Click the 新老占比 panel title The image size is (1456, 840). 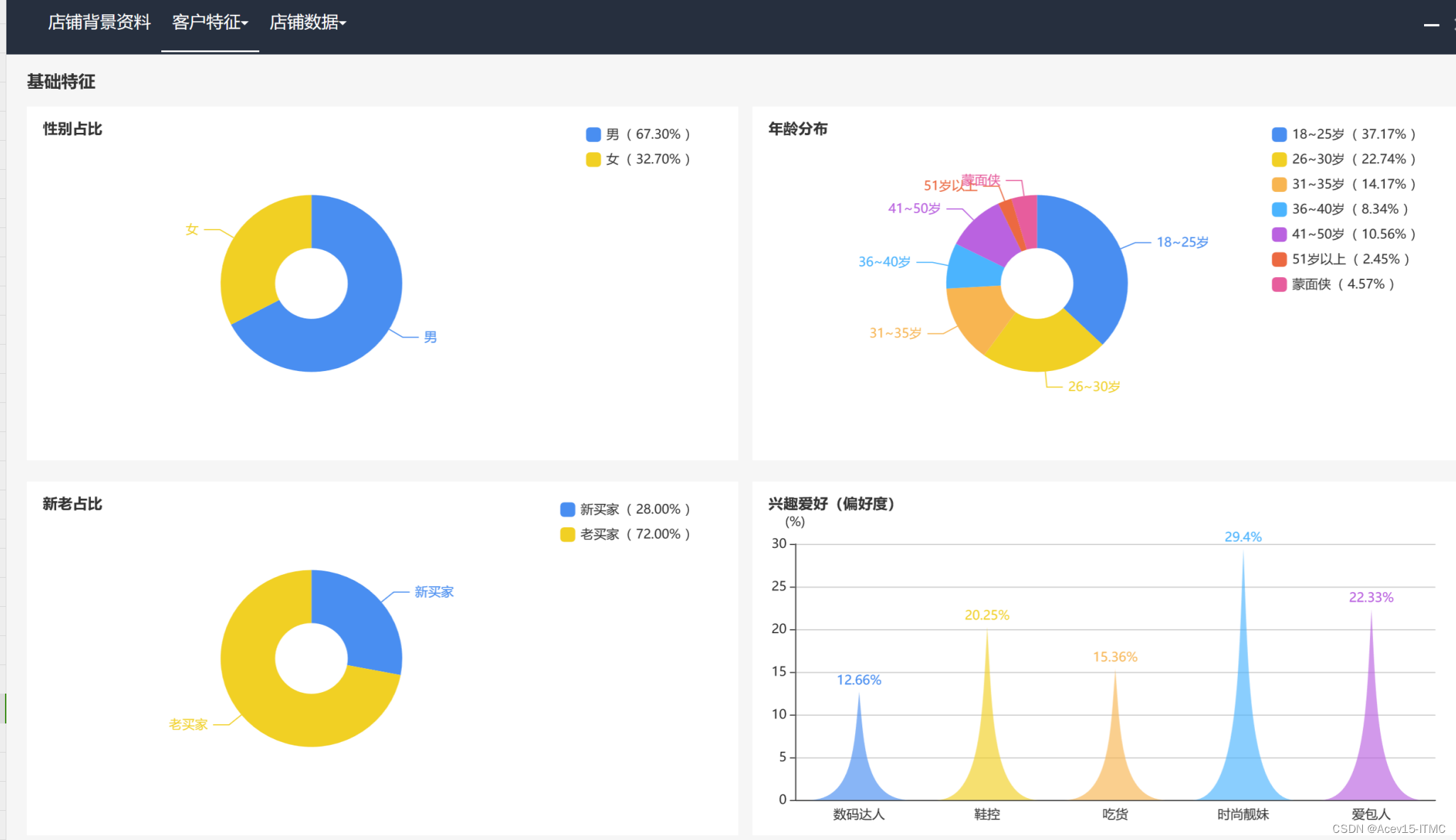click(x=72, y=504)
